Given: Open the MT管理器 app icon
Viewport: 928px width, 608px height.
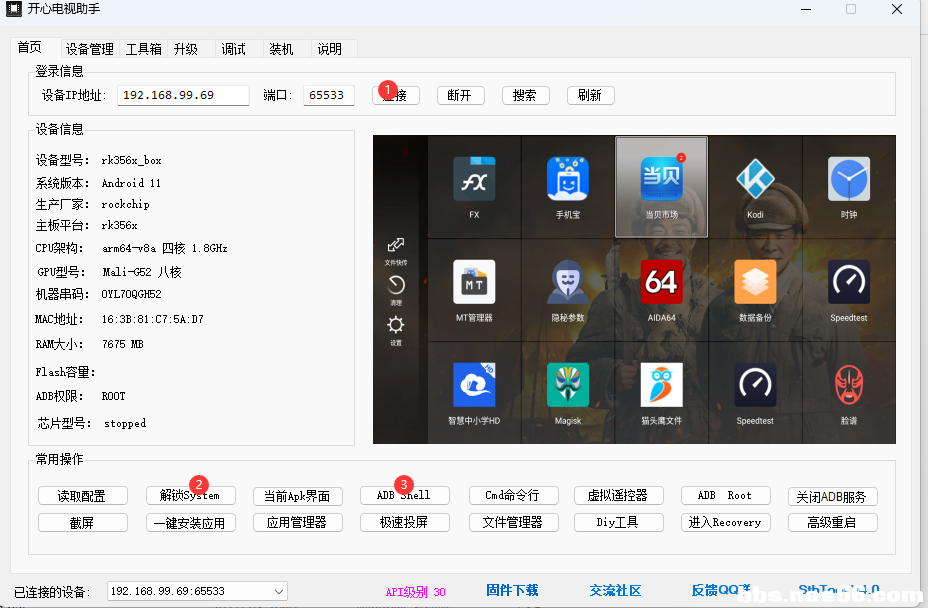Looking at the screenshot, I should coord(474,282).
